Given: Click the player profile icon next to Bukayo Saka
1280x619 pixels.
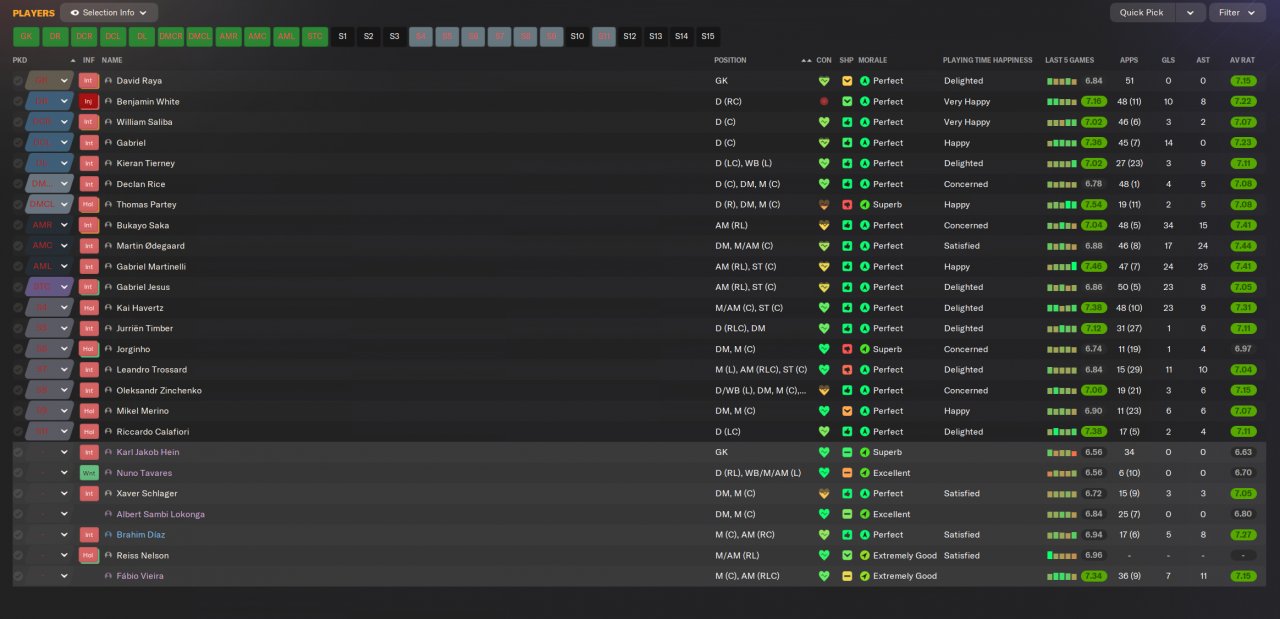Looking at the screenshot, I should [x=108, y=225].
